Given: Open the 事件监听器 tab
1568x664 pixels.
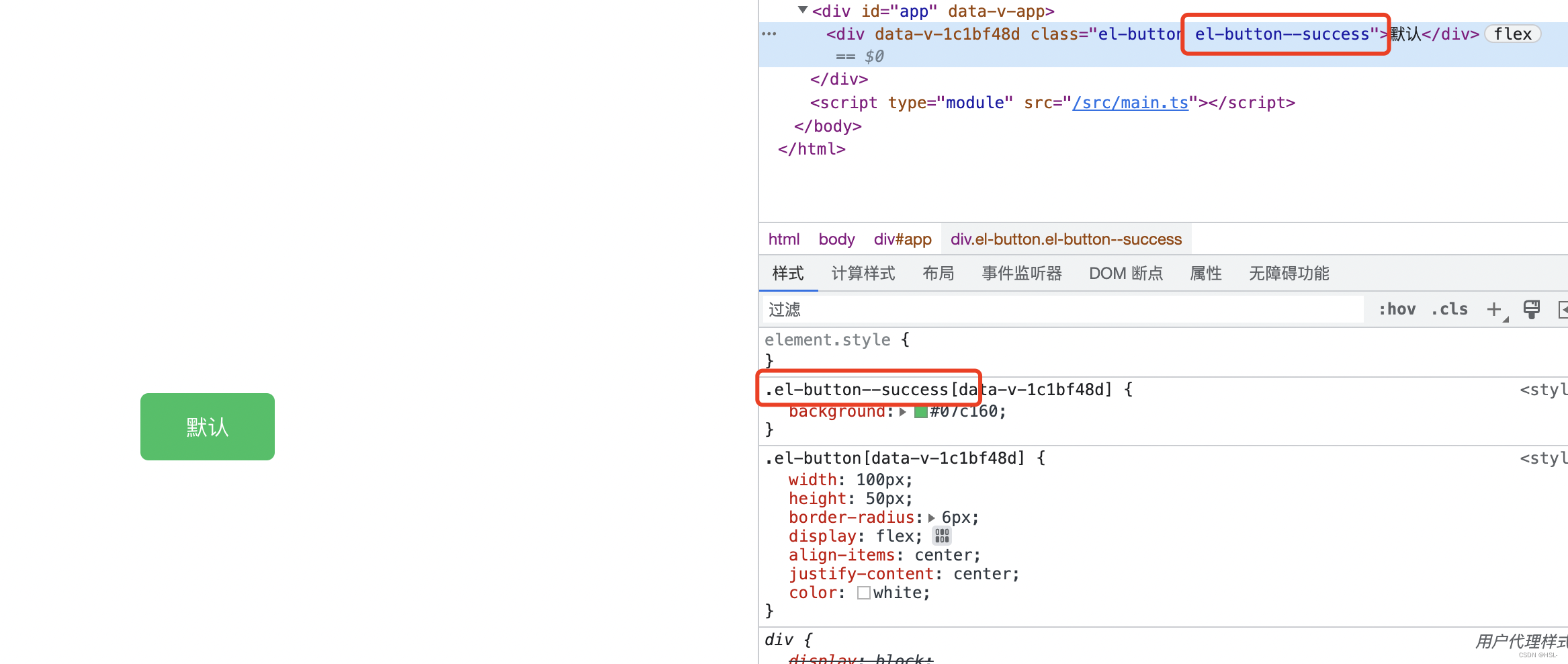Looking at the screenshot, I should tap(1021, 273).
